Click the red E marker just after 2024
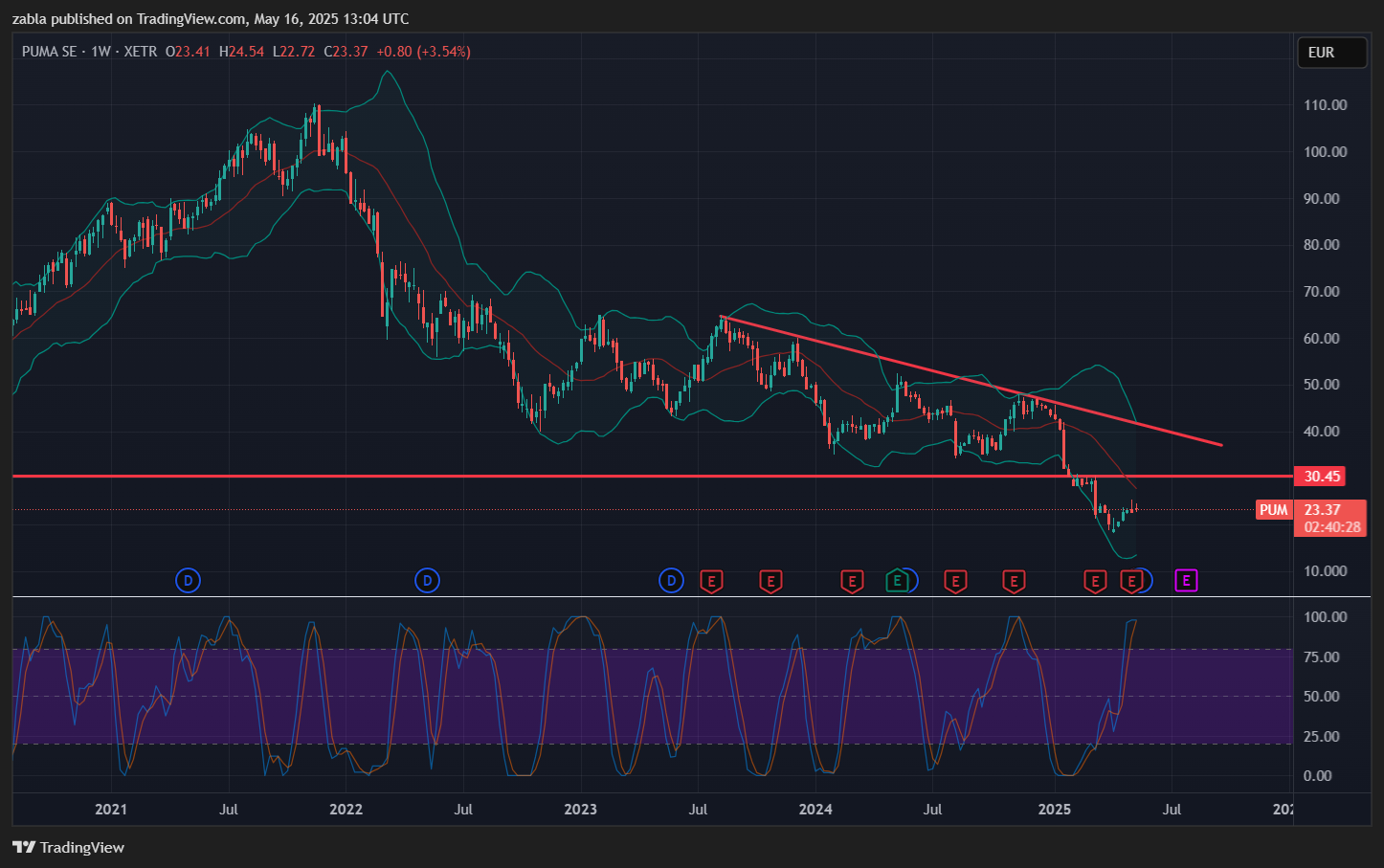 (x=852, y=581)
